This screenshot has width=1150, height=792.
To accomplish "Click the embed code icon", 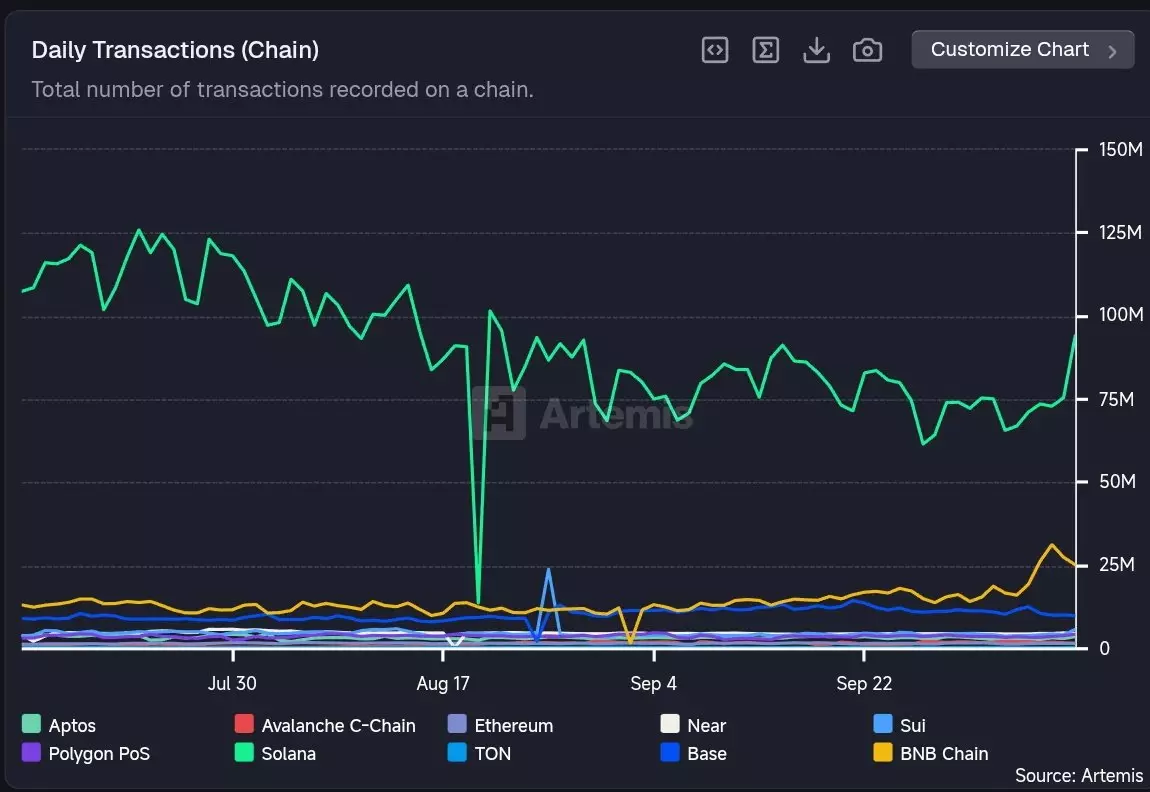I will point(715,50).
